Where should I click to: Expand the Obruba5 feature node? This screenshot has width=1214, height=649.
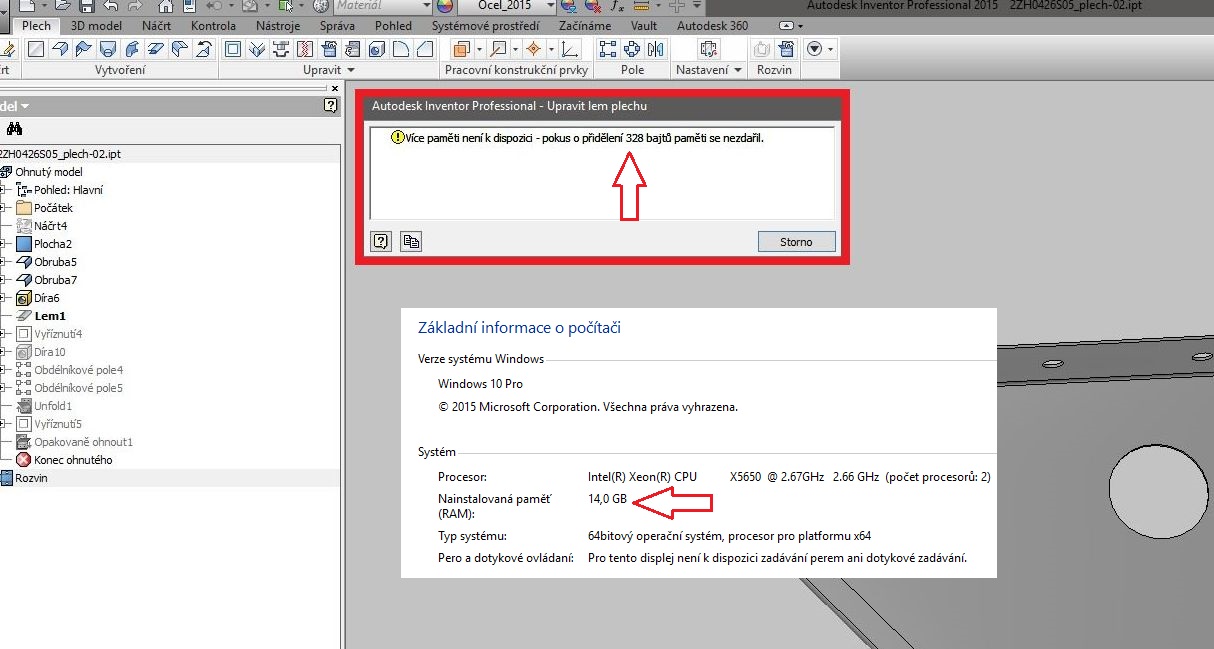(4, 262)
